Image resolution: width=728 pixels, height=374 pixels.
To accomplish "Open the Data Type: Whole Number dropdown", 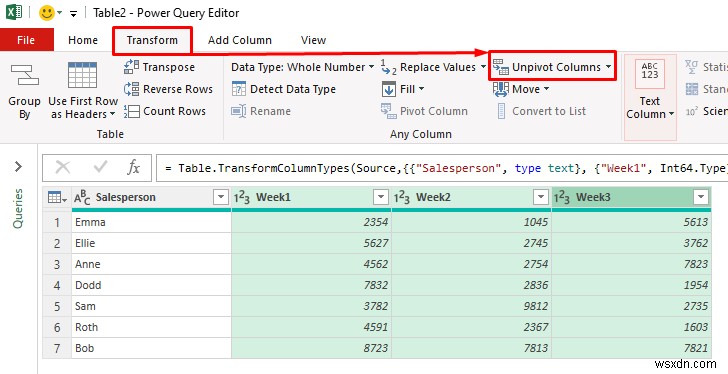I will [303, 67].
